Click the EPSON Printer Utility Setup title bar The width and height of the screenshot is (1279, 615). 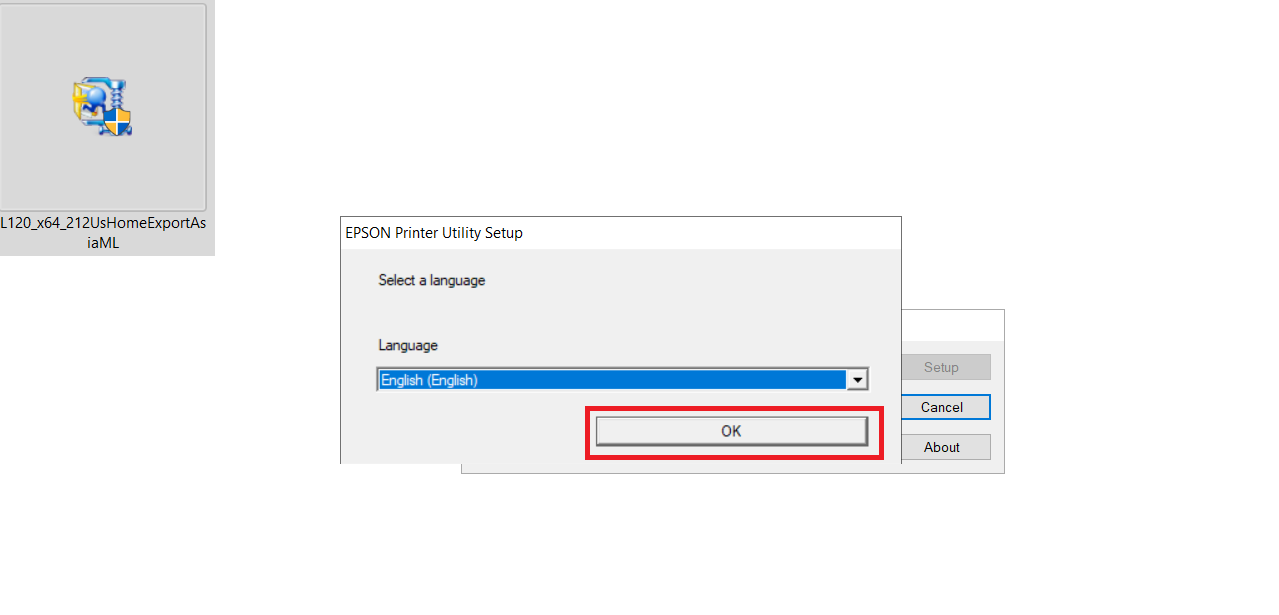tap(620, 233)
